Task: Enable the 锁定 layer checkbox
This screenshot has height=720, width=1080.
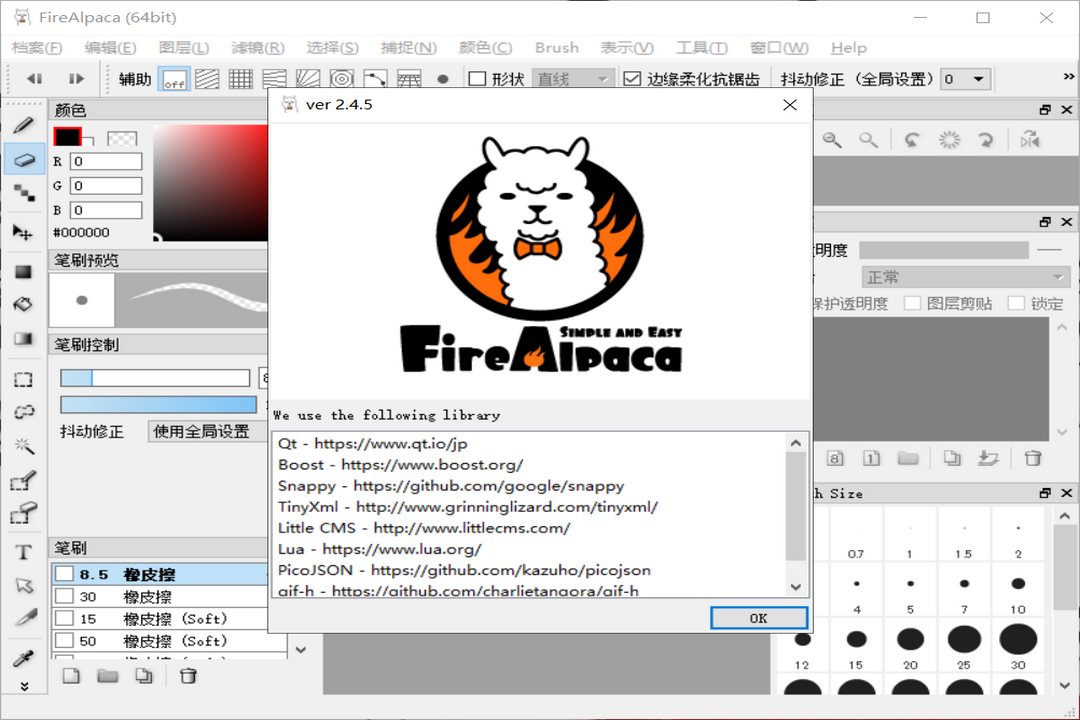Action: click(x=1017, y=303)
